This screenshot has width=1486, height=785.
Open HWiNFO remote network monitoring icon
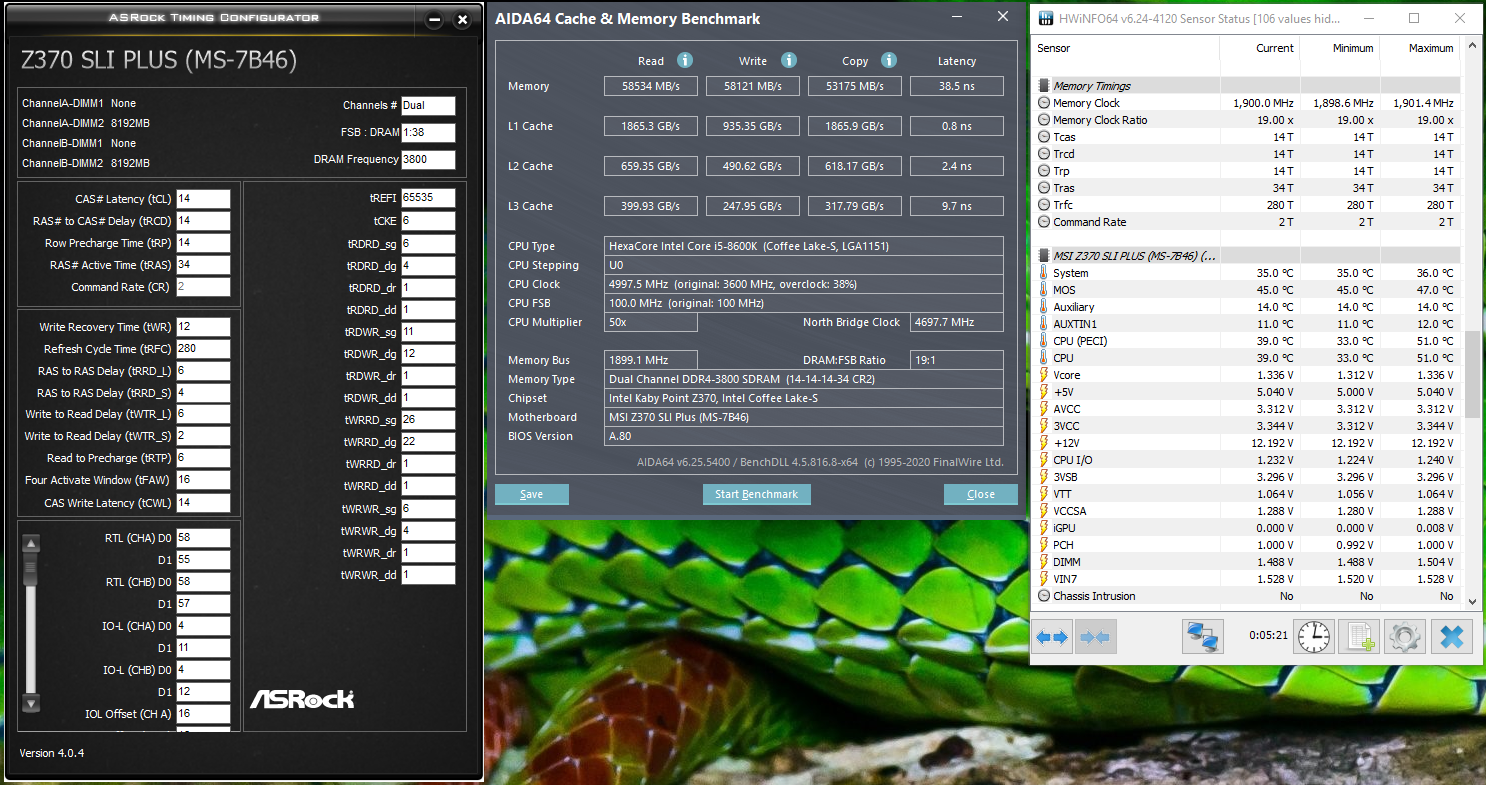(1203, 637)
